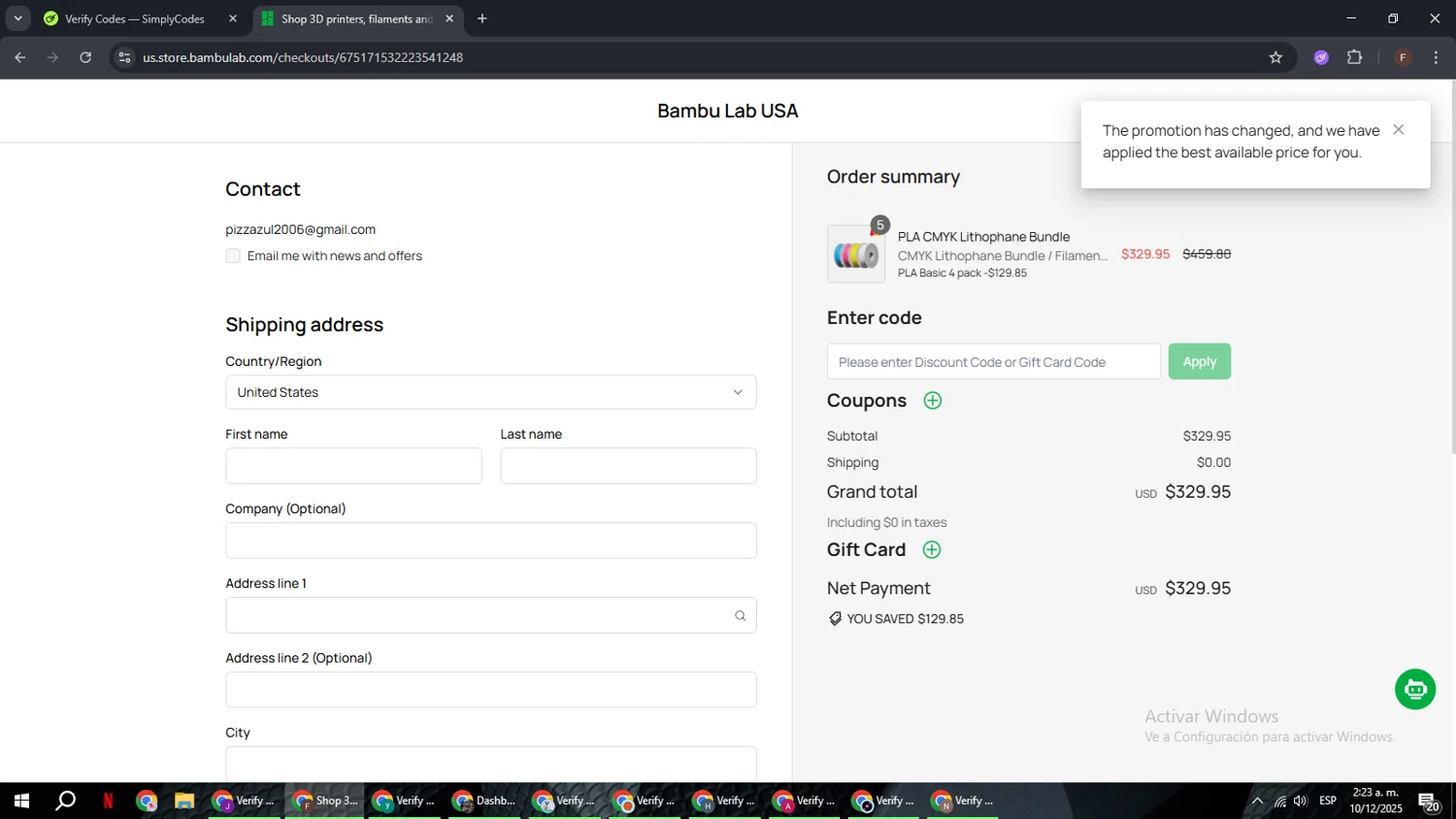Image resolution: width=1456 pixels, height=819 pixels.
Task: Dismiss the promotion changed notification
Action: 1399,130
